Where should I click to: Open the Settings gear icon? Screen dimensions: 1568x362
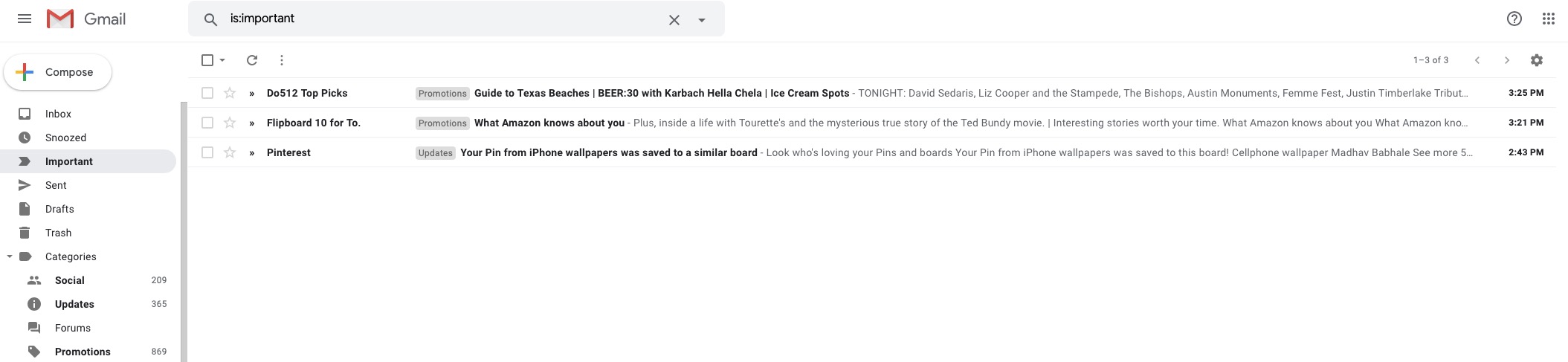pos(1537,60)
